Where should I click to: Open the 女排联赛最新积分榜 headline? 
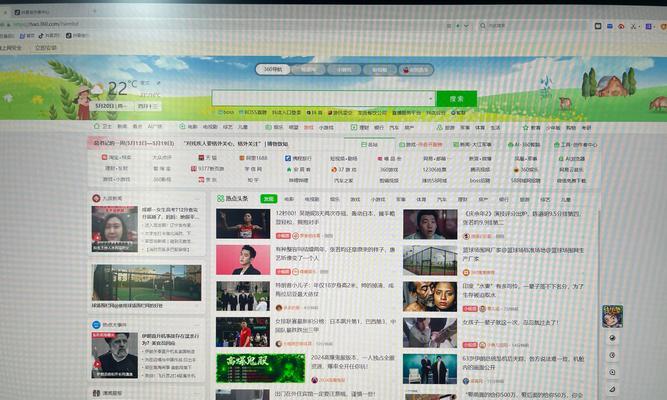point(336,326)
